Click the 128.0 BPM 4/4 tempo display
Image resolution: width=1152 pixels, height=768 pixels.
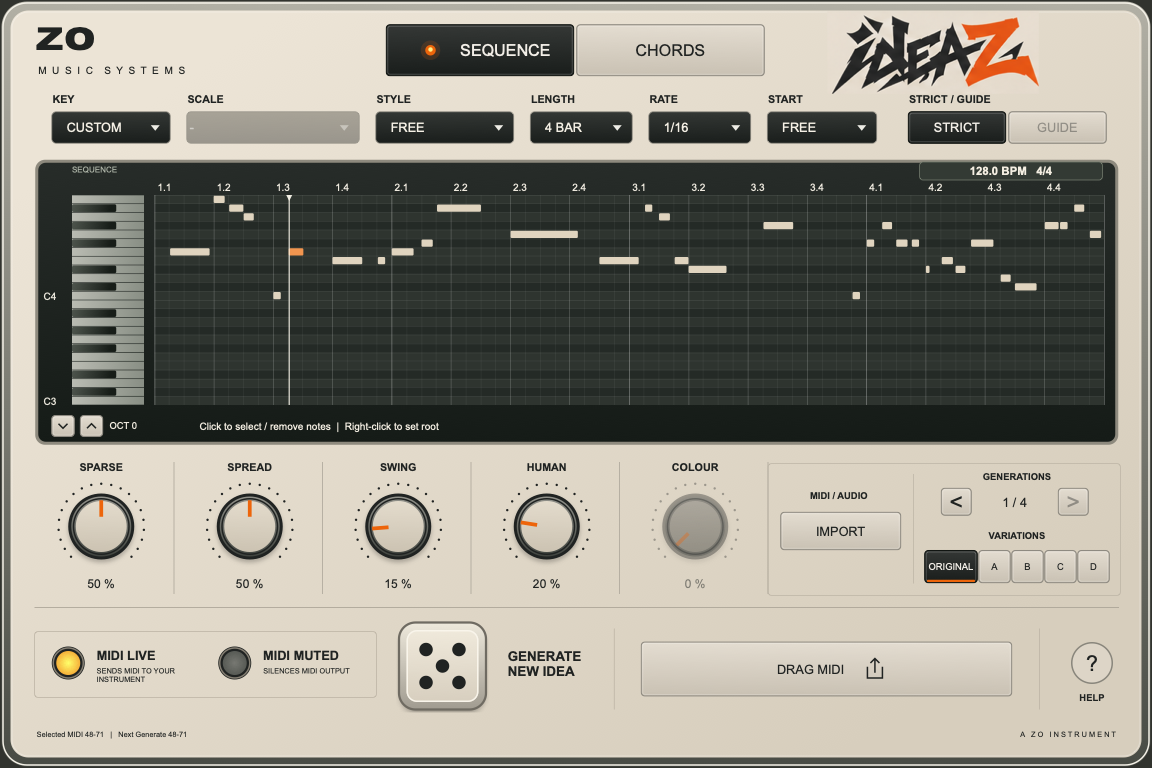click(x=1010, y=171)
